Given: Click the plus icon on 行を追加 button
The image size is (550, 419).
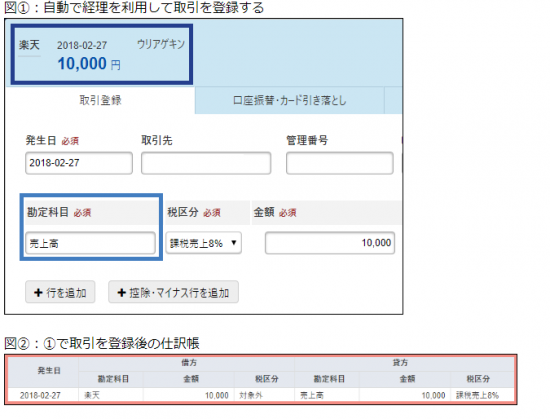Looking at the screenshot, I should [x=38, y=292].
